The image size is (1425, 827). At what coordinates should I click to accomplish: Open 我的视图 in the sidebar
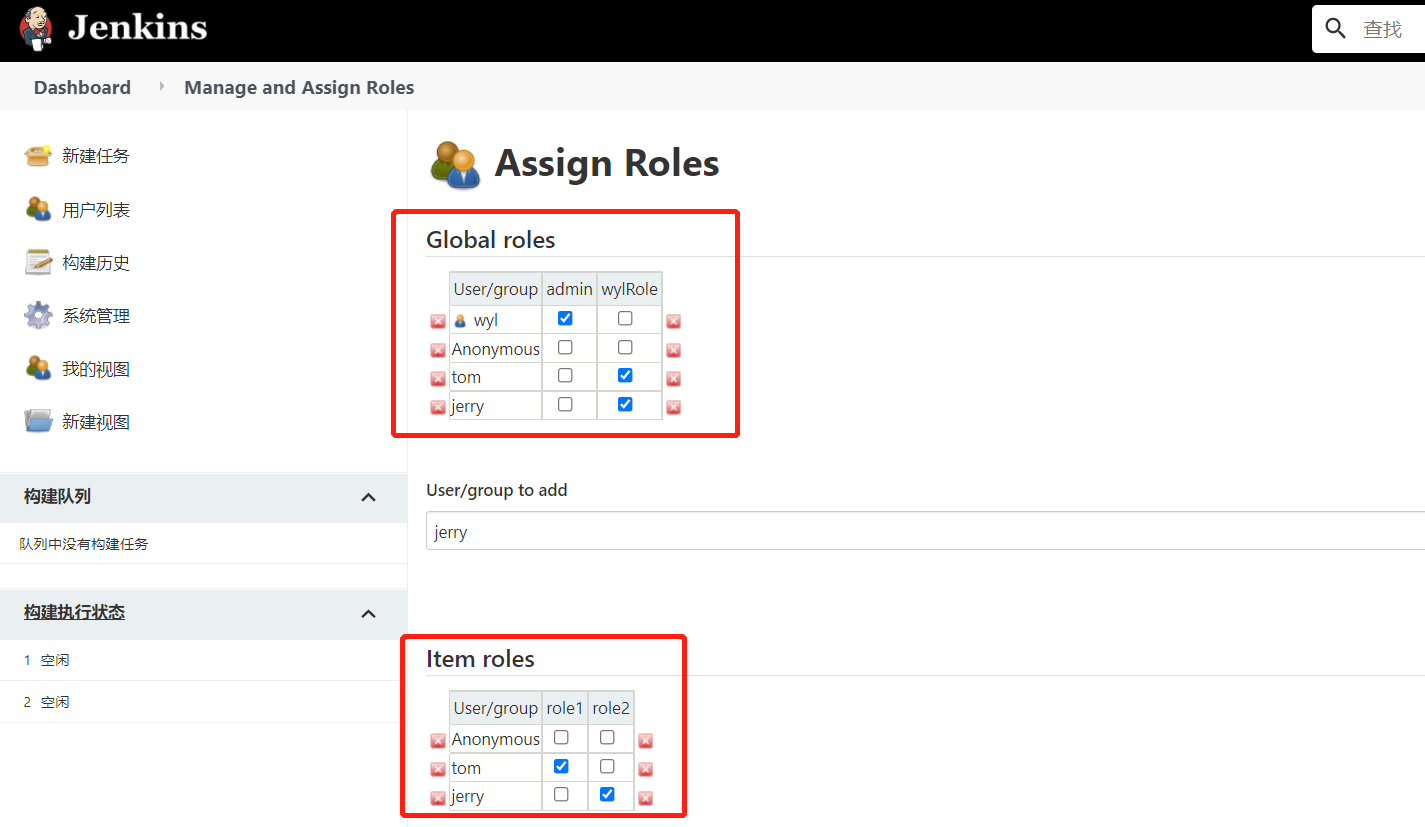click(96, 369)
